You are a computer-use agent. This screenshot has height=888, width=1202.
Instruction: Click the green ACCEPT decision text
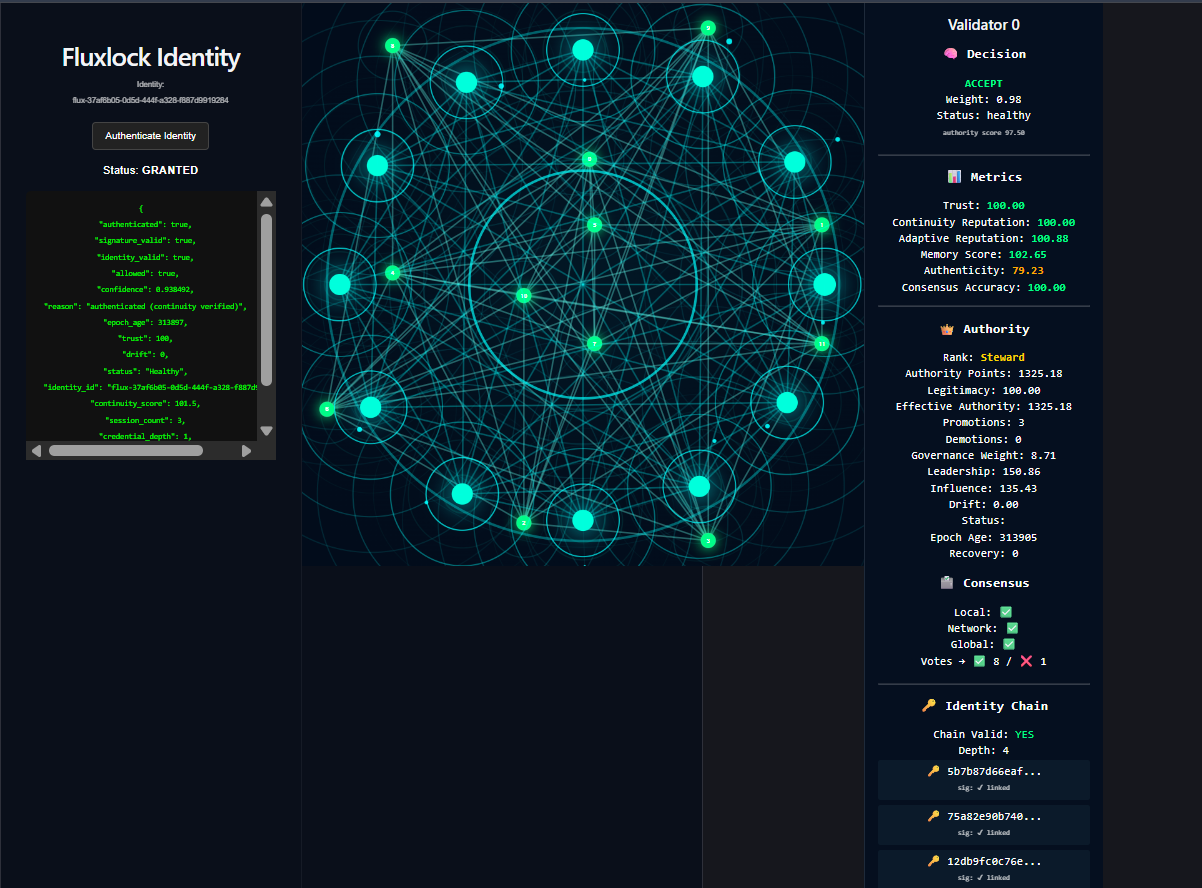984,84
